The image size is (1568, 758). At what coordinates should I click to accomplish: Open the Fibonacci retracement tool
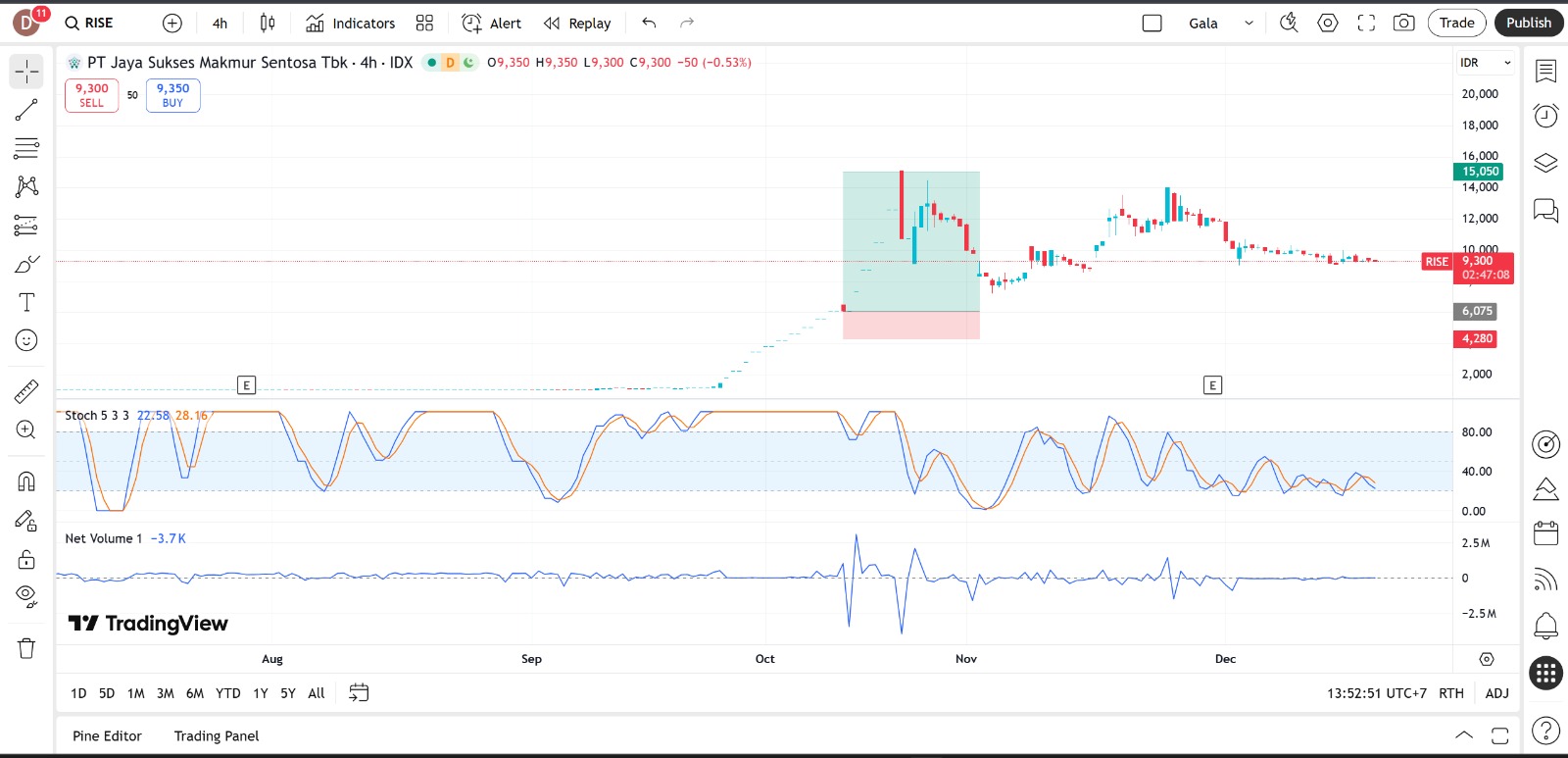pos(26,148)
